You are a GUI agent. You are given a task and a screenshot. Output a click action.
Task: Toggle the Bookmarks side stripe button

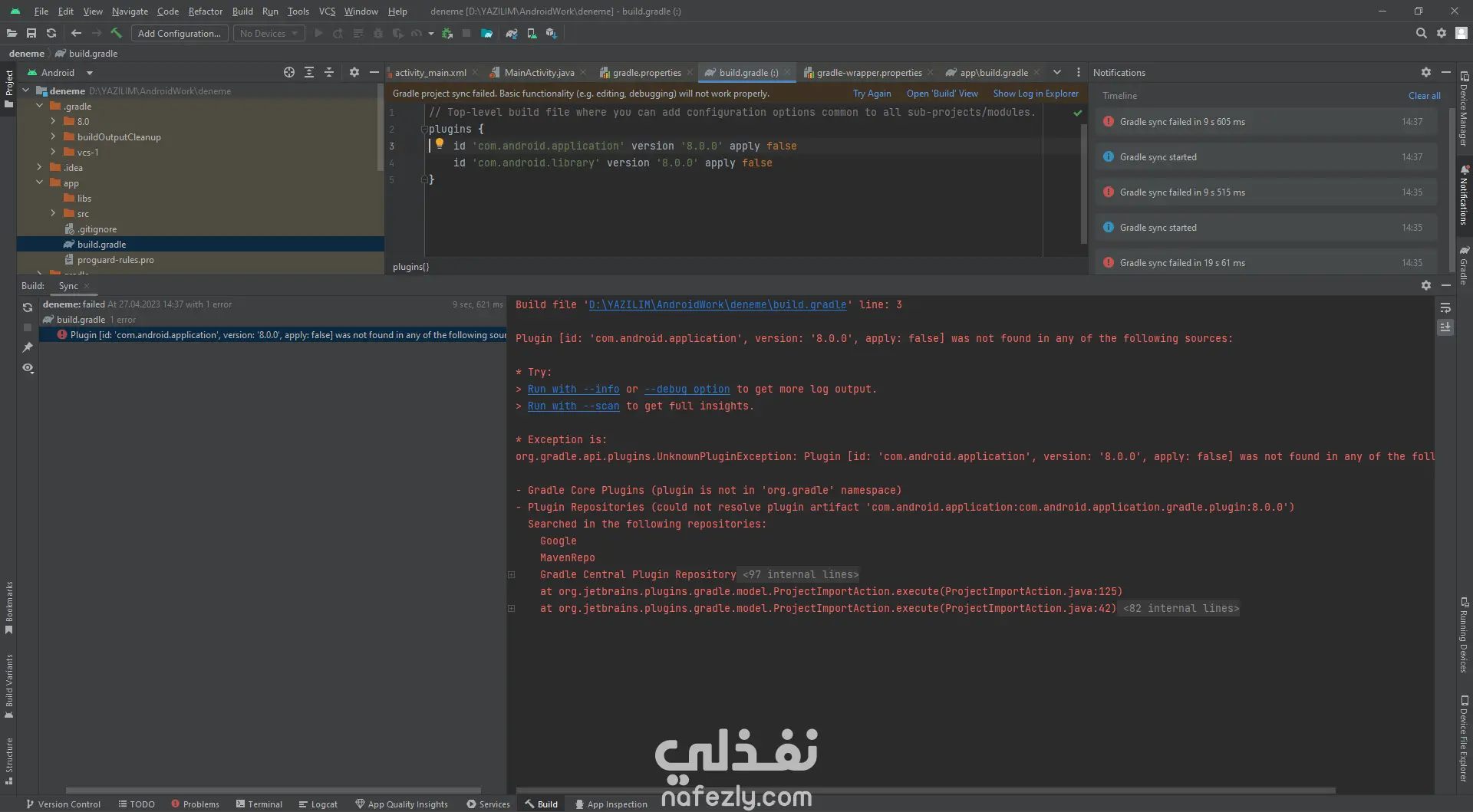click(x=8, y=608)
